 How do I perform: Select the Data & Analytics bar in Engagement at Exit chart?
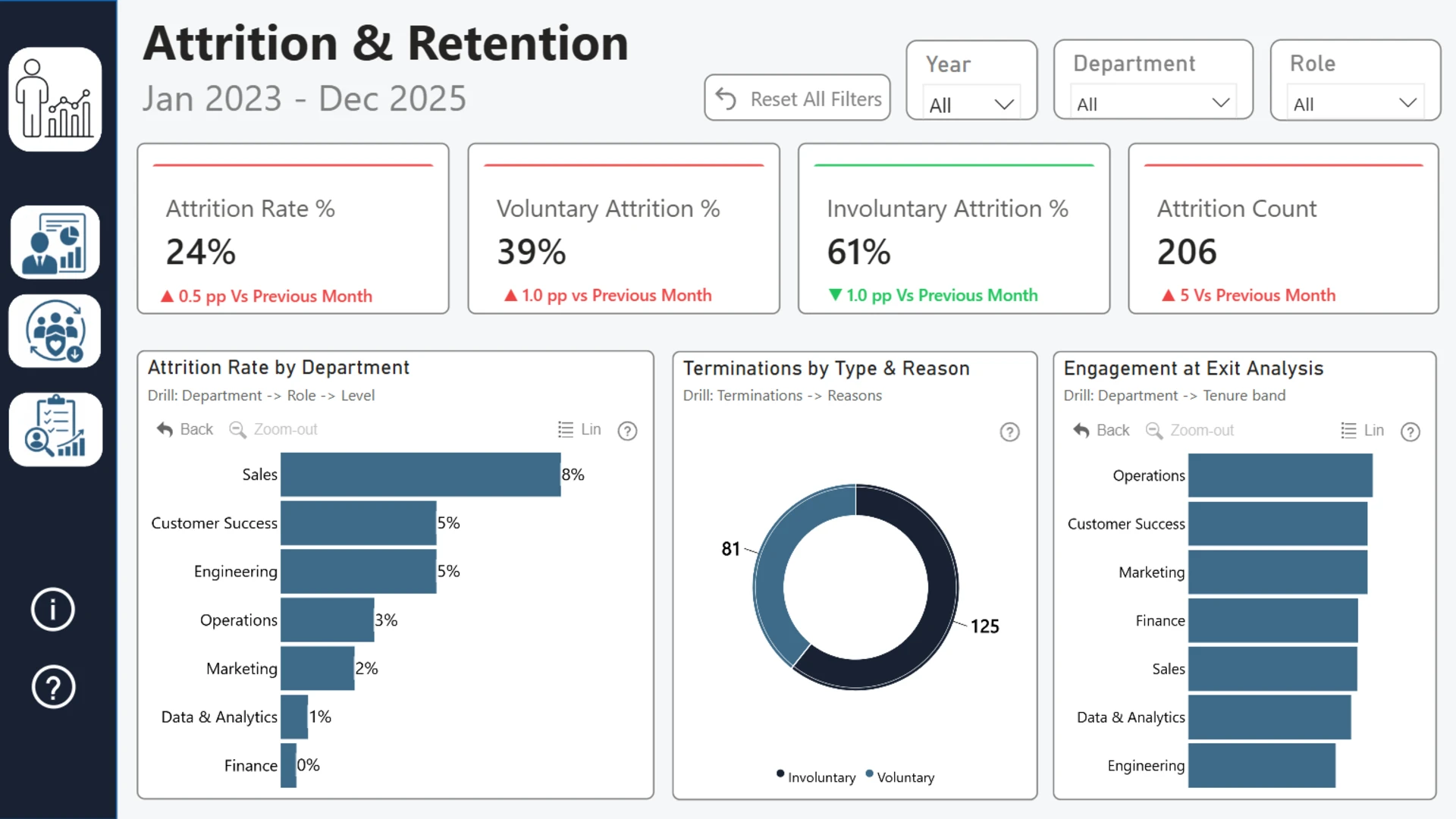point(1269,718)
